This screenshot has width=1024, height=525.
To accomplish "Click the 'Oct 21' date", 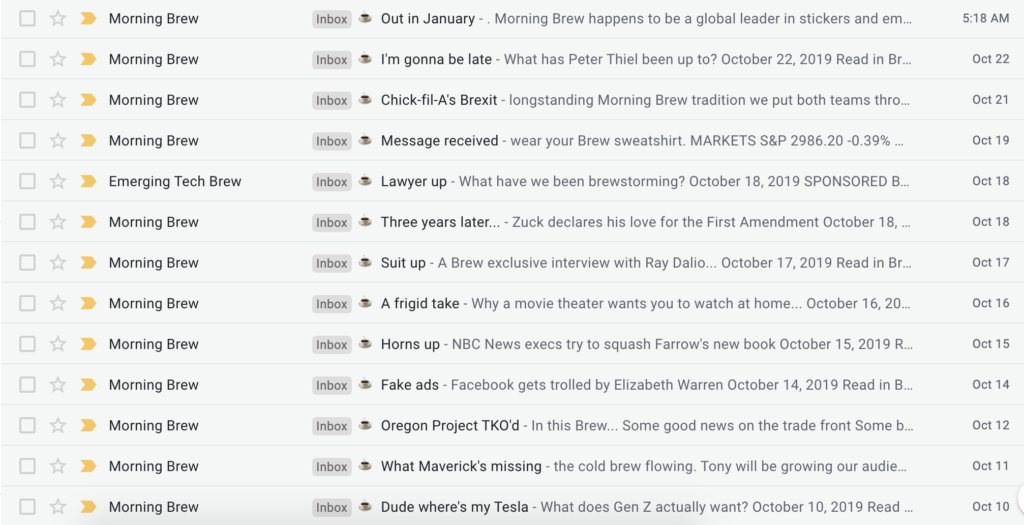I will 991,99.
